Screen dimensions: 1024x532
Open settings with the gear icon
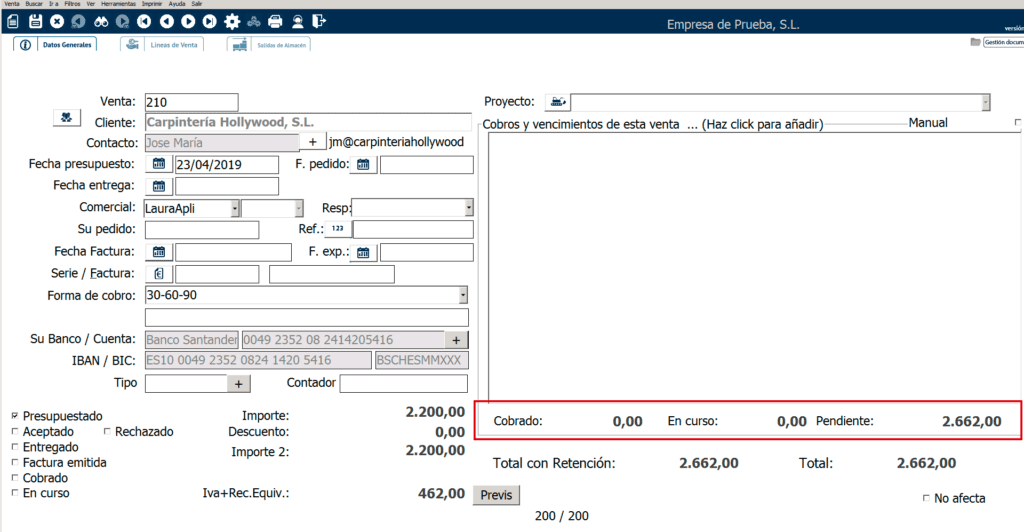coord(232,21)
